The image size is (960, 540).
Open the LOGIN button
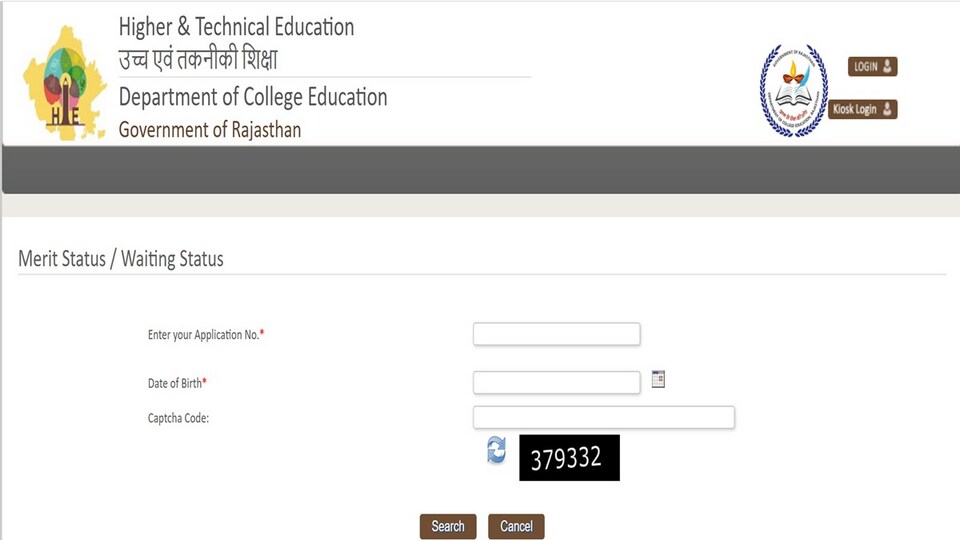click(x=872, y=66)
